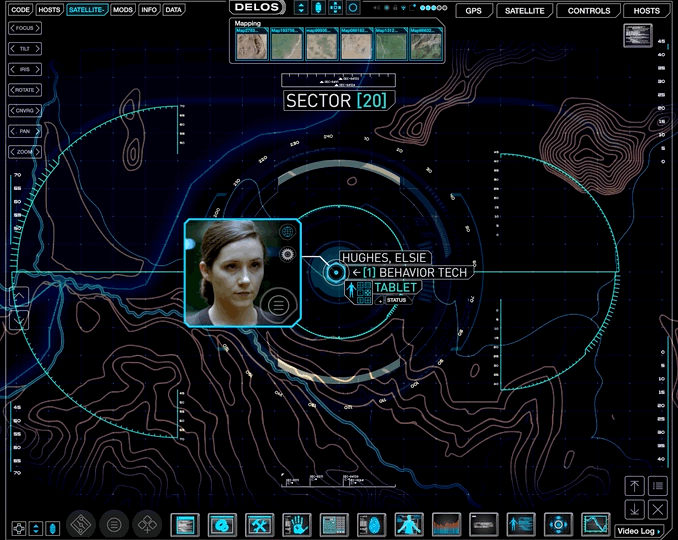Screen dimensions: 678x540
Task: Click the CONTROLS button
Action: (x=588, y=11)
